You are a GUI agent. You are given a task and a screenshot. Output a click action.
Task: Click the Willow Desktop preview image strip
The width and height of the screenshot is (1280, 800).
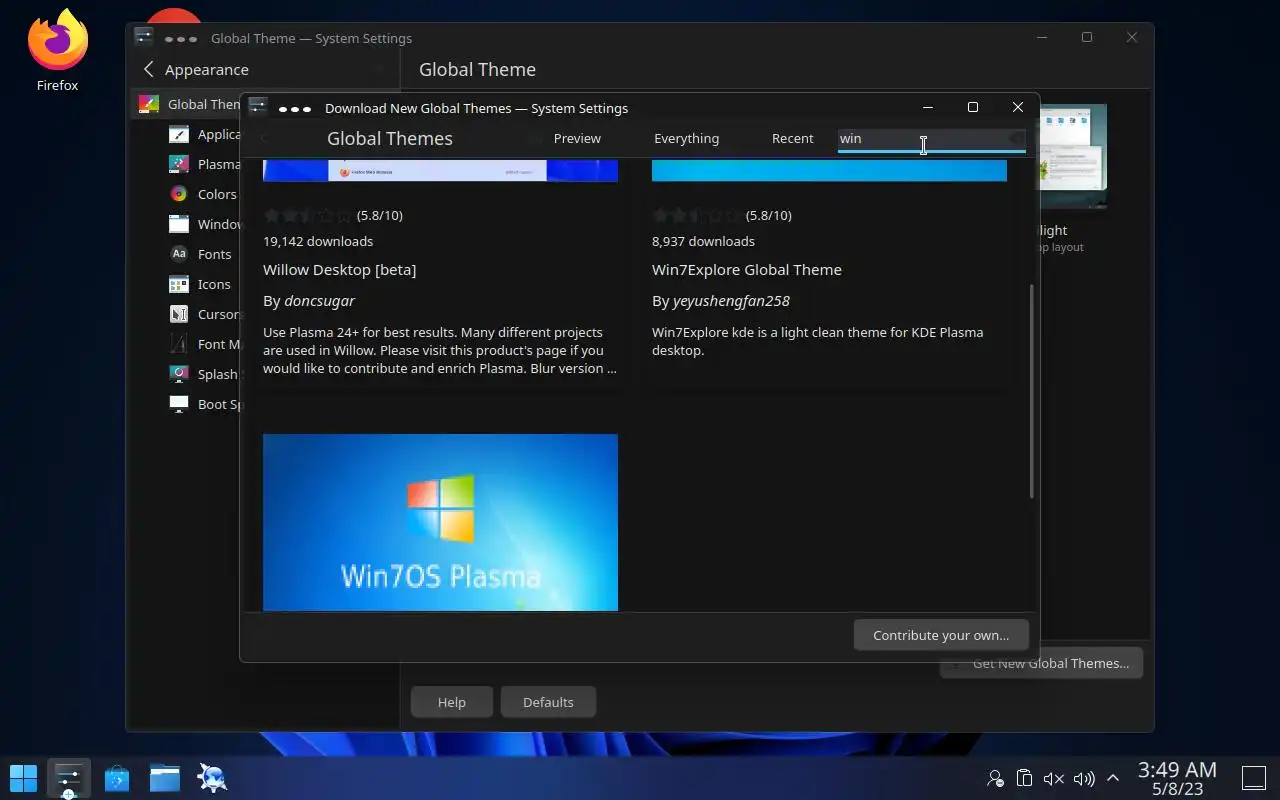click(440, 170)
